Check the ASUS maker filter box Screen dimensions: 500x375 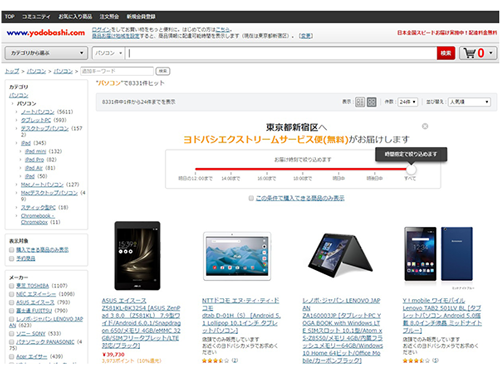(x=12, y=303)
